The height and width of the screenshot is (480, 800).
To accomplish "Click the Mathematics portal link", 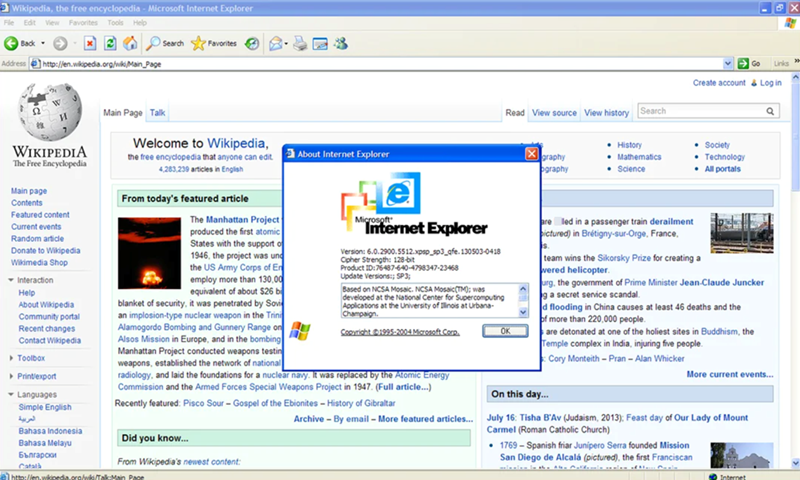I will click(639, 157).
